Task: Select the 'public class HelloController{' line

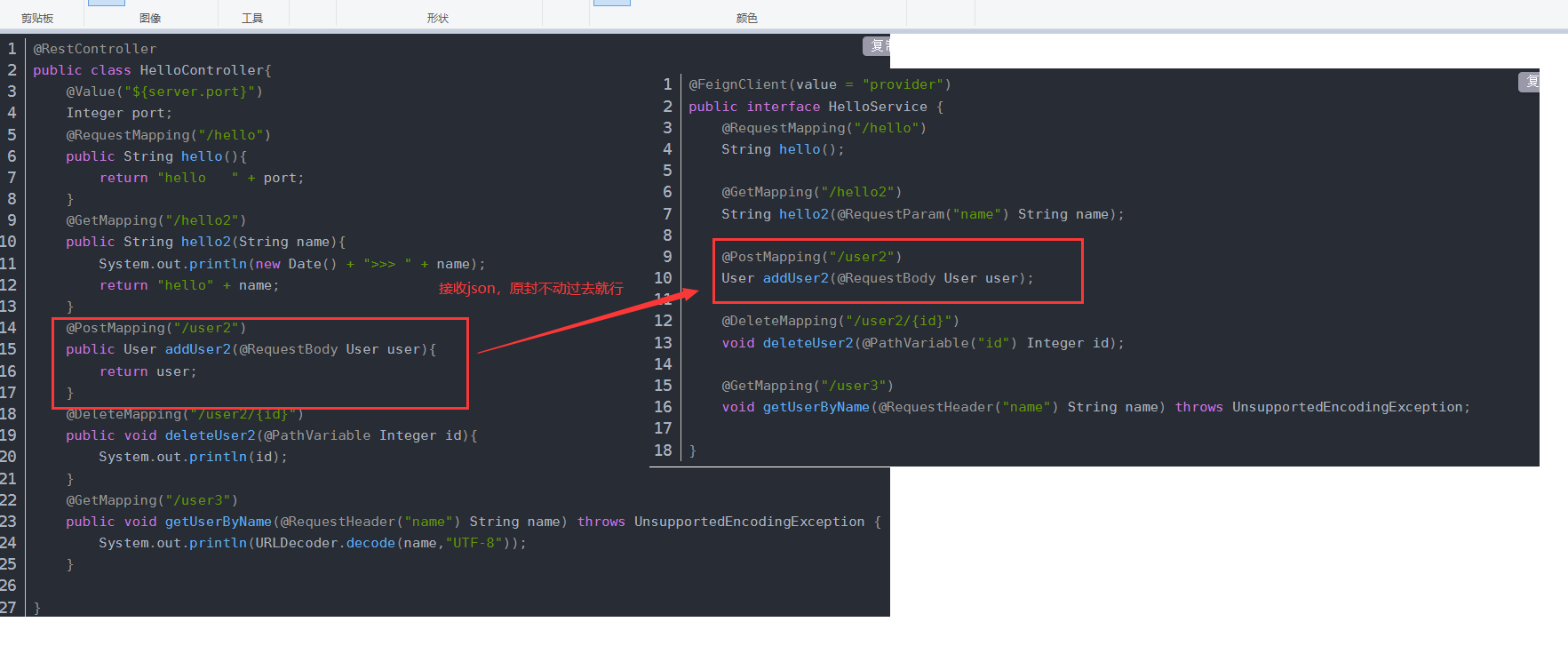Action: 152,70
